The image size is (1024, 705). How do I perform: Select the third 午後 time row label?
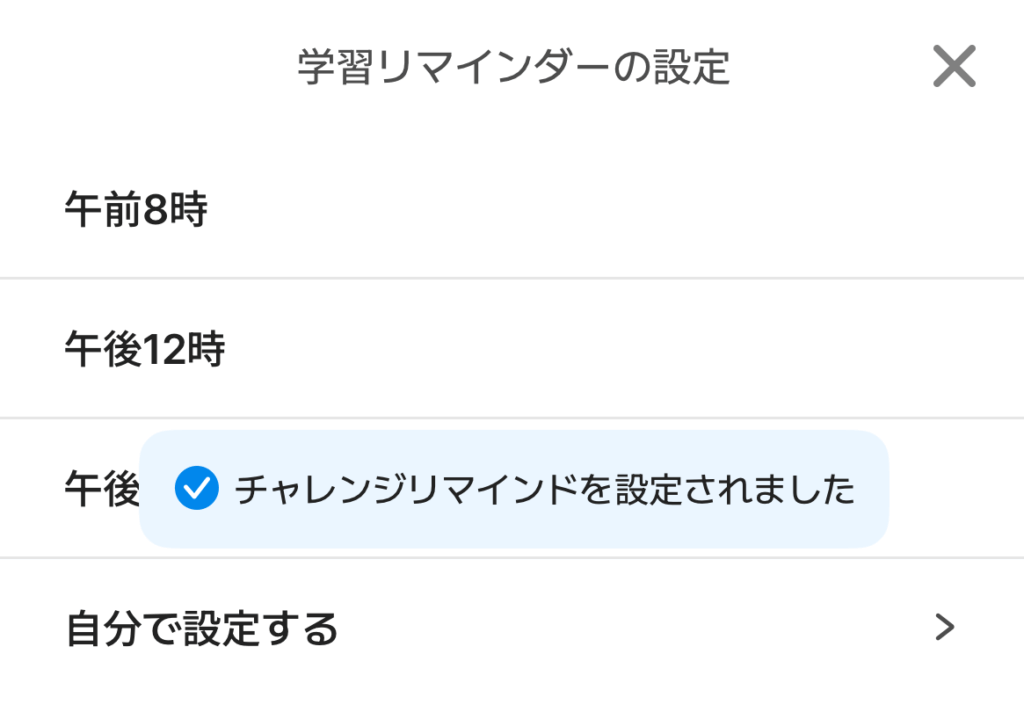point(101,488)
